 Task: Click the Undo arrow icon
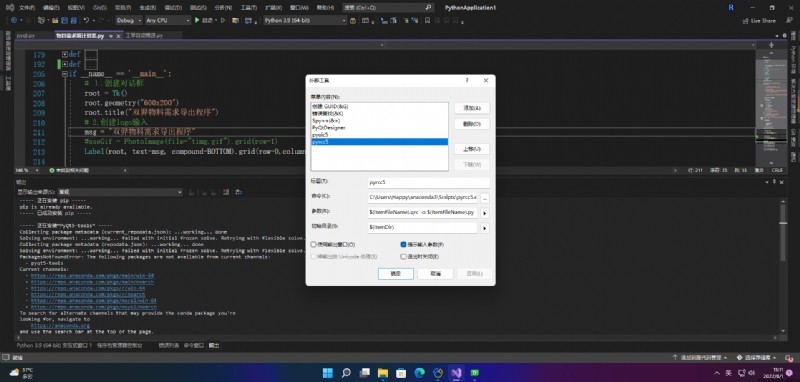pos(86,20)
